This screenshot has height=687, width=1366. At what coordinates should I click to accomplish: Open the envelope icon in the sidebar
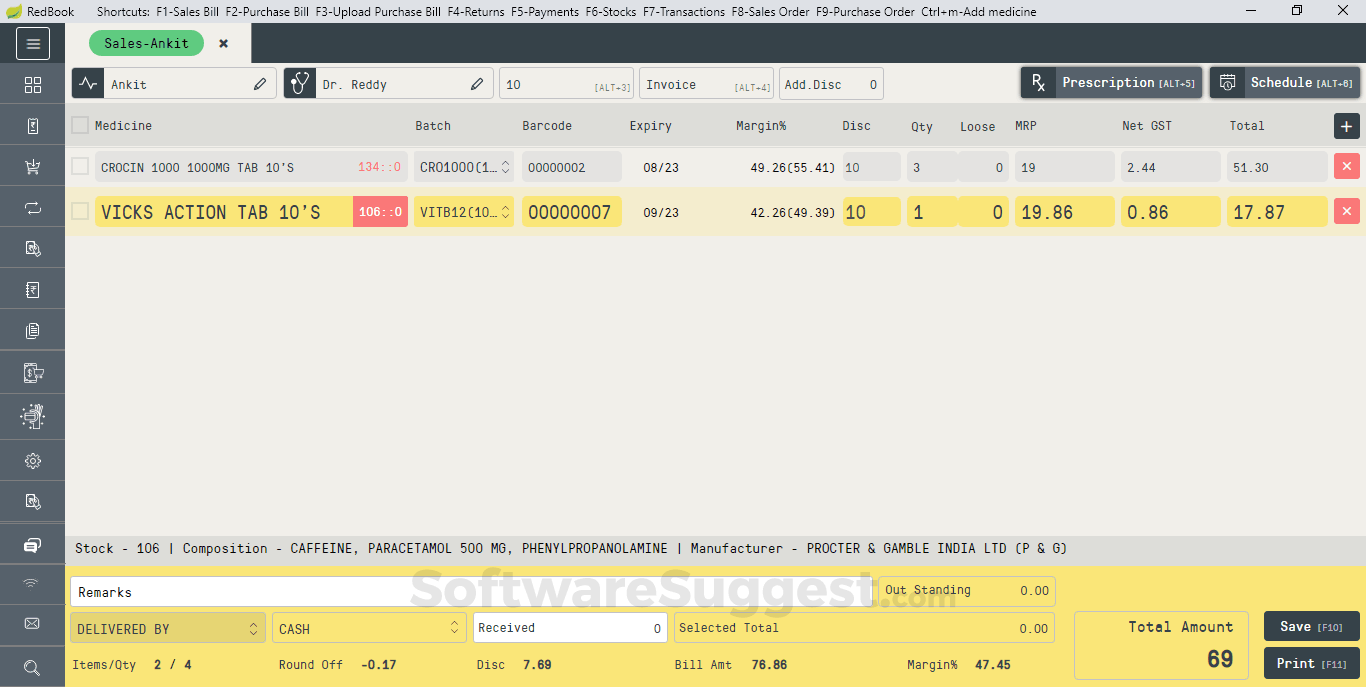[32, 623]
